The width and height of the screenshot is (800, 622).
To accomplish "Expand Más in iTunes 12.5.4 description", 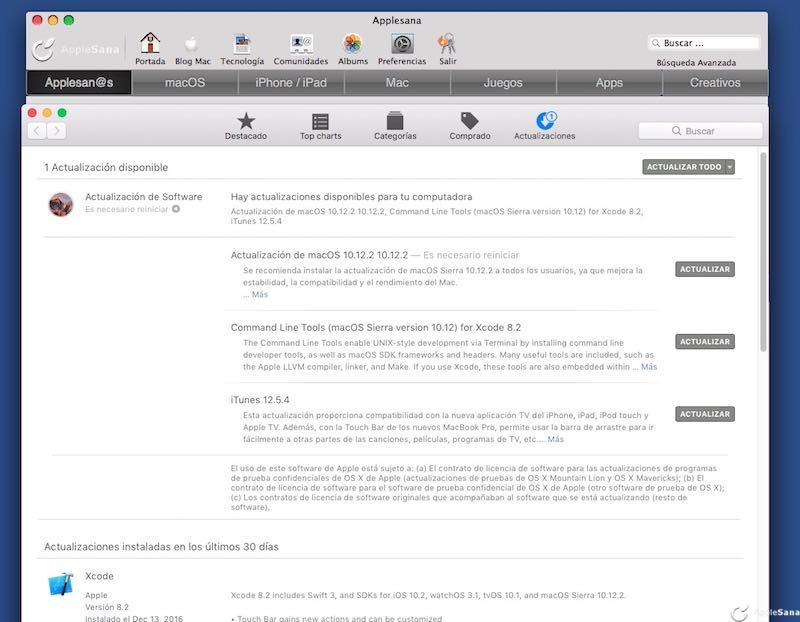I will click(x=556, y=439).
